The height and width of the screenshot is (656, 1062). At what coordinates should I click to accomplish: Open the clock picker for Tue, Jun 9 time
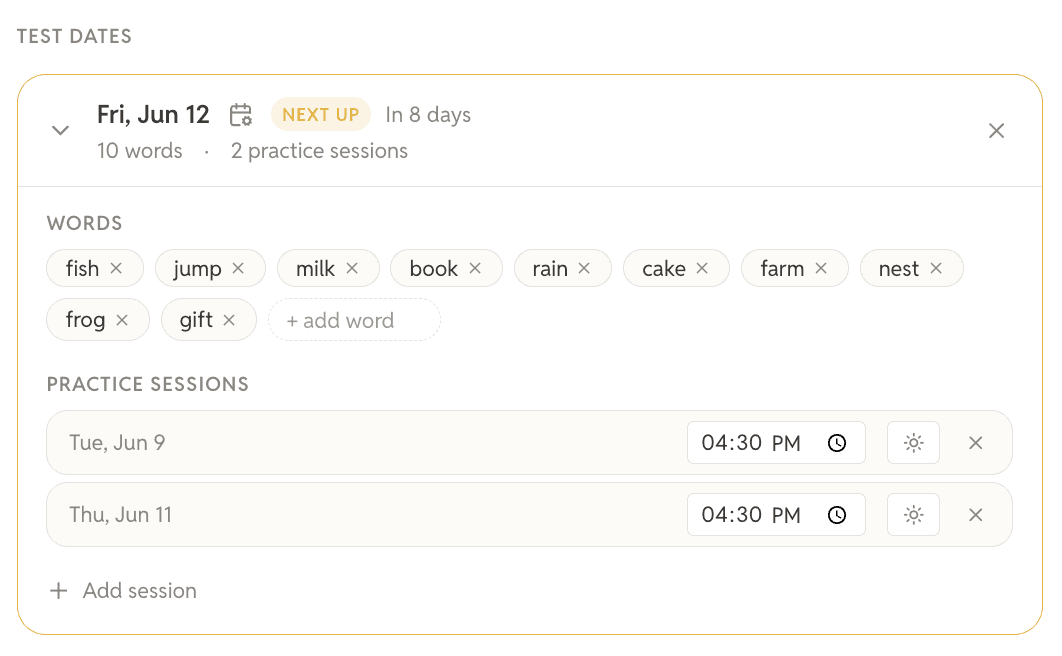[x=837, y=443]
